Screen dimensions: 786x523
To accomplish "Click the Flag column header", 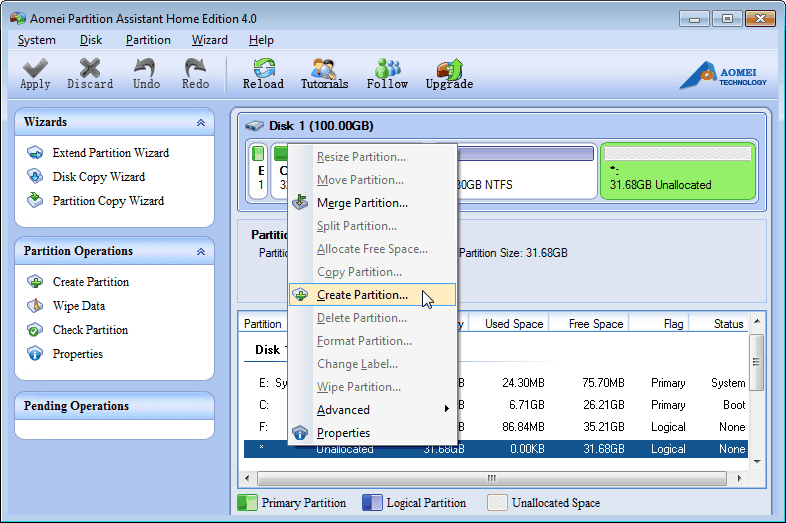I will coord(660,324).
